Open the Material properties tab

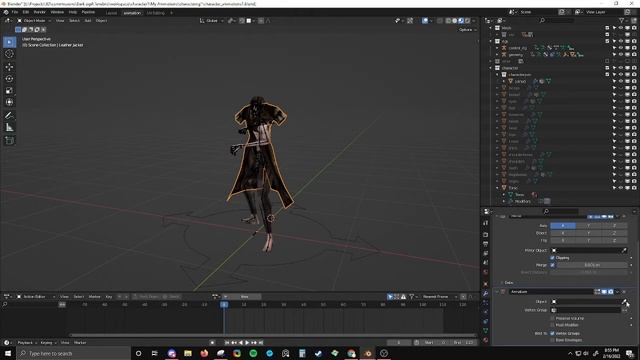click(x=486, y=340)
